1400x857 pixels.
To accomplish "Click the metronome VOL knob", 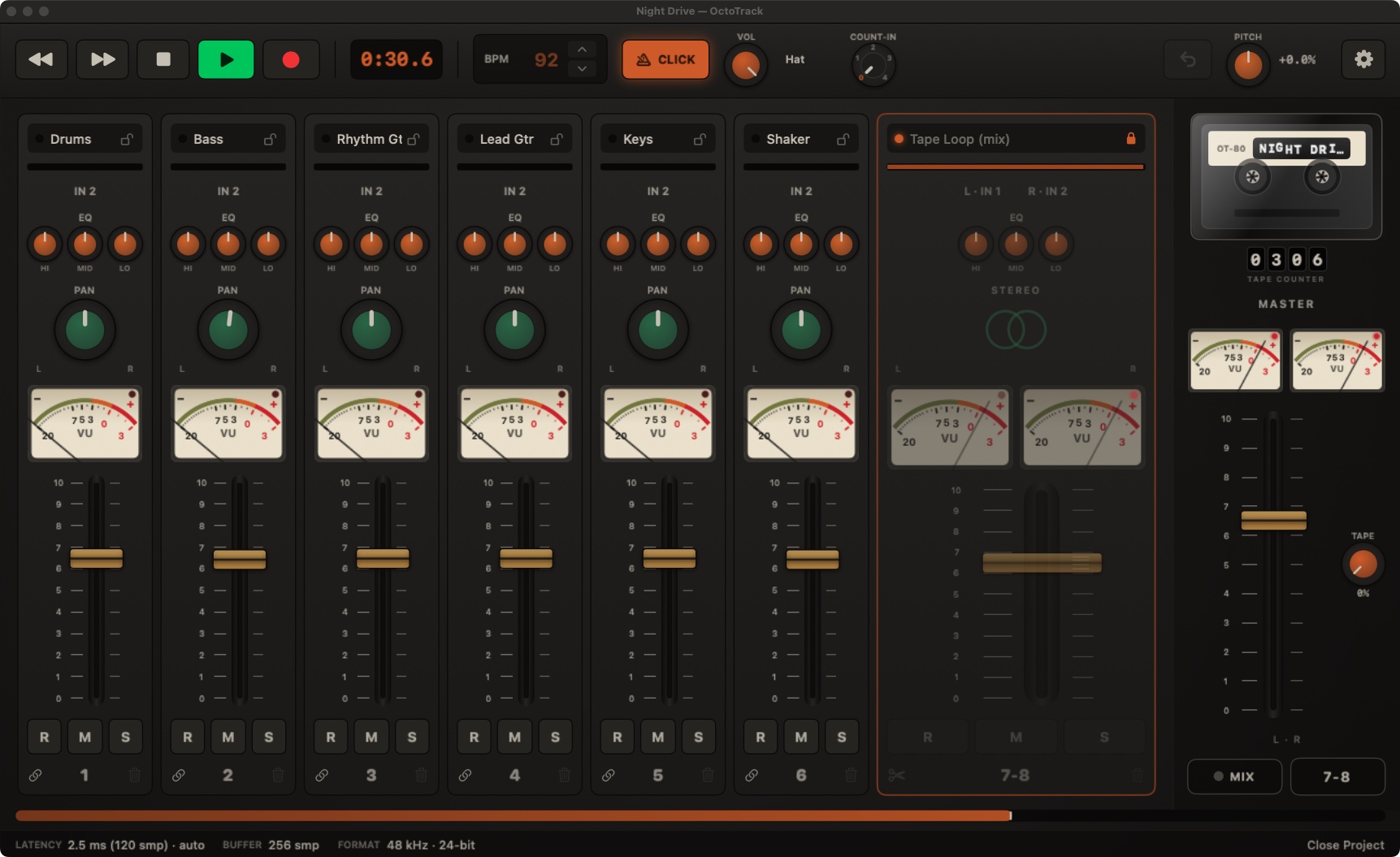I will [745, 65].
